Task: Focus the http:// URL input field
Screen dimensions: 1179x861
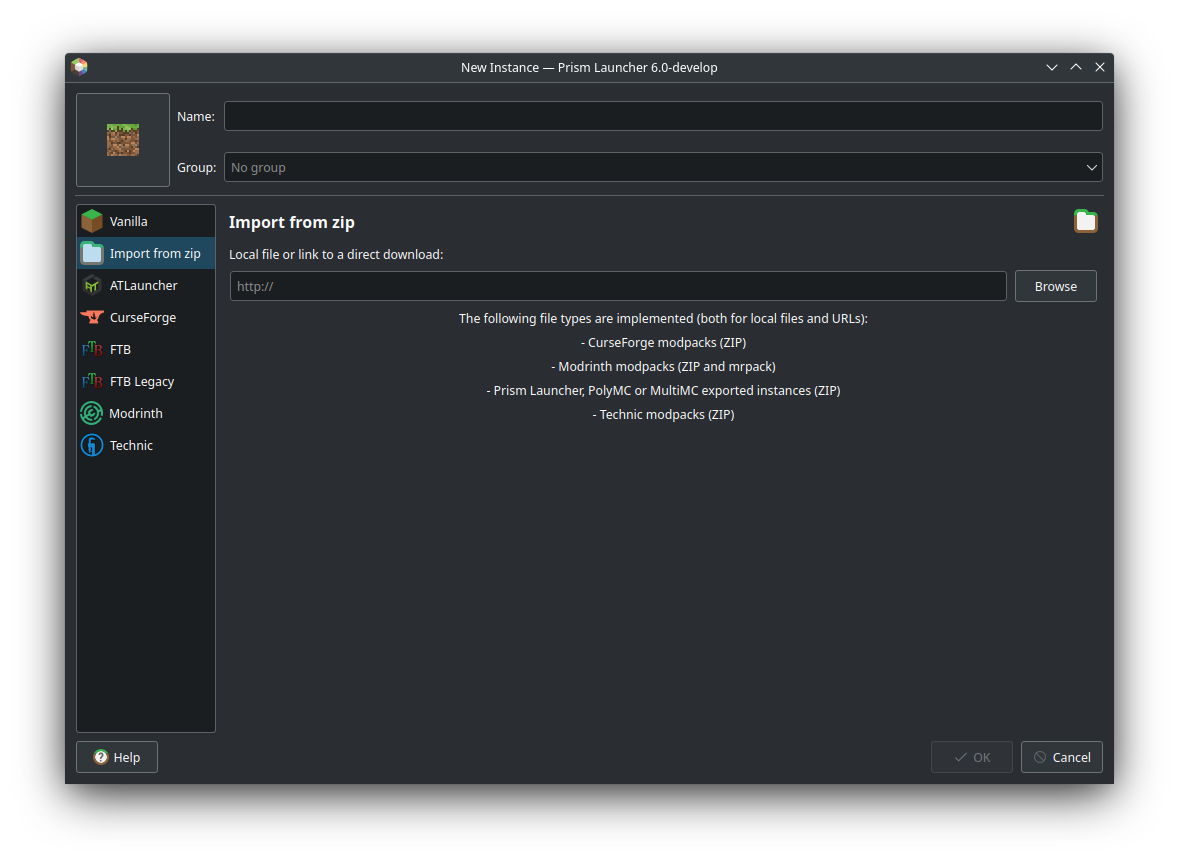Action: tap(618, 286)
